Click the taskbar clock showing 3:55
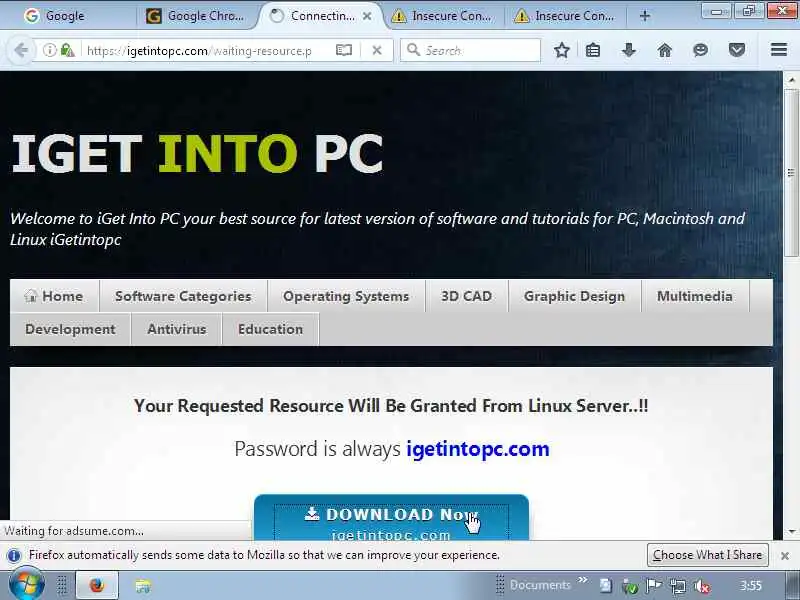 [751, 585]
